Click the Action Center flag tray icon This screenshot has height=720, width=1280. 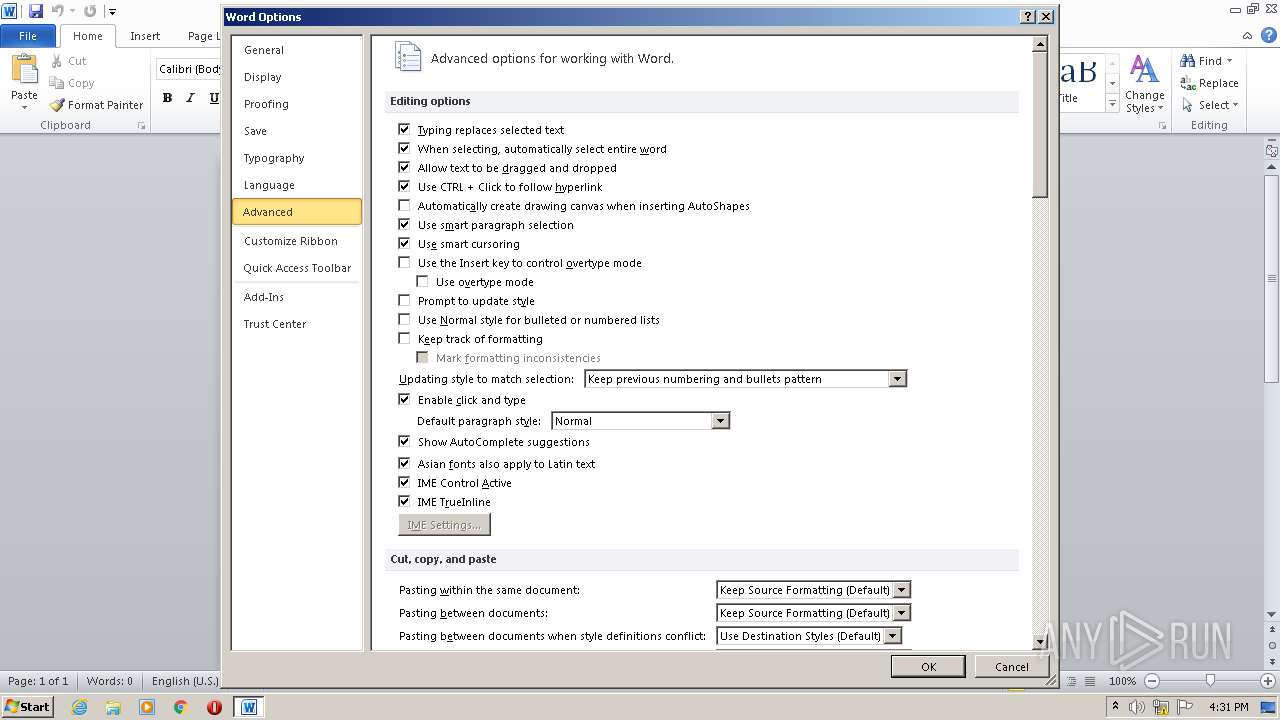pyautogui.click(x=1186, y=707)
